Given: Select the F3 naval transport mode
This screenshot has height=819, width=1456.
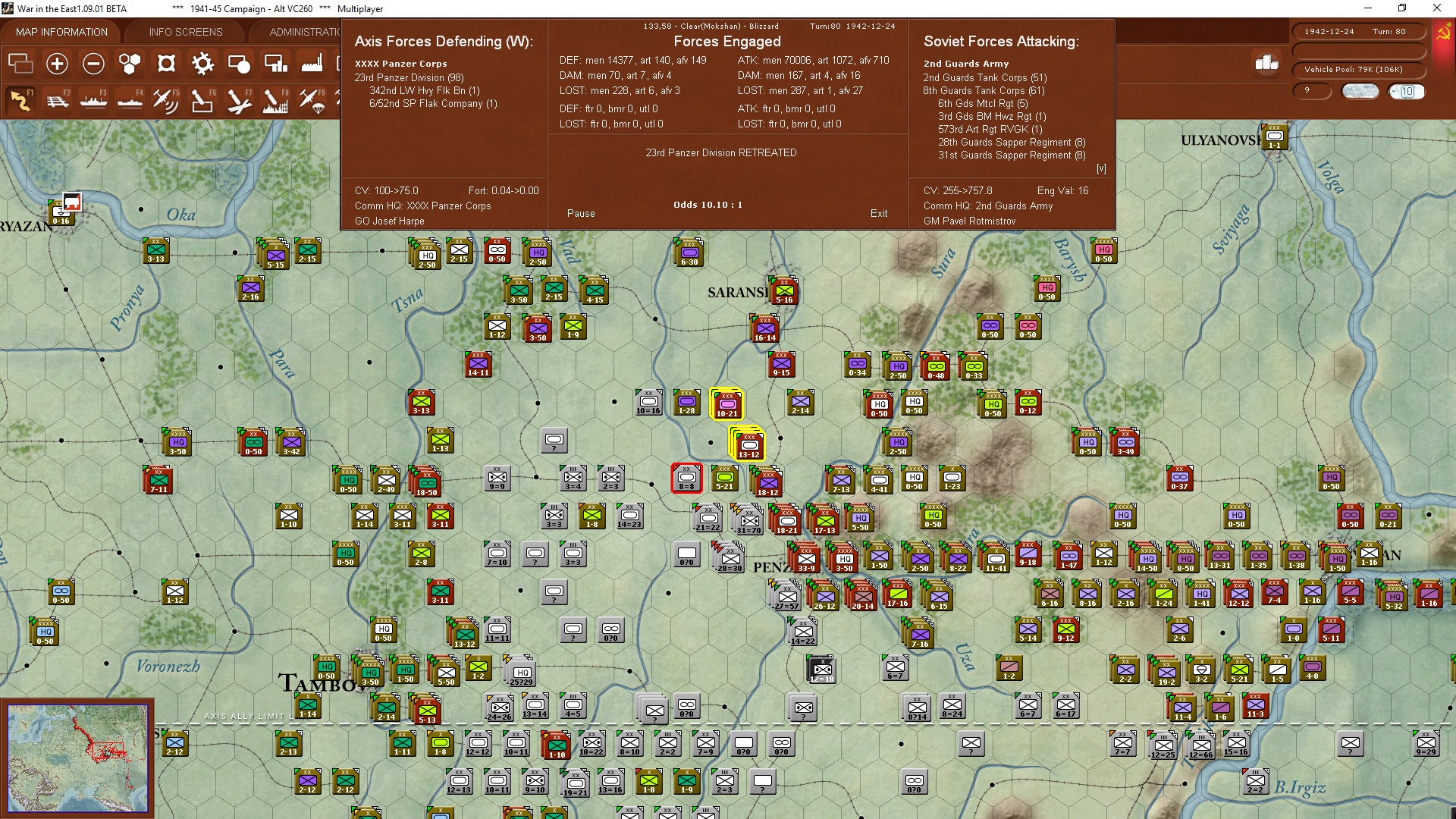Looking at the screenshot, I should coord(94,100).
